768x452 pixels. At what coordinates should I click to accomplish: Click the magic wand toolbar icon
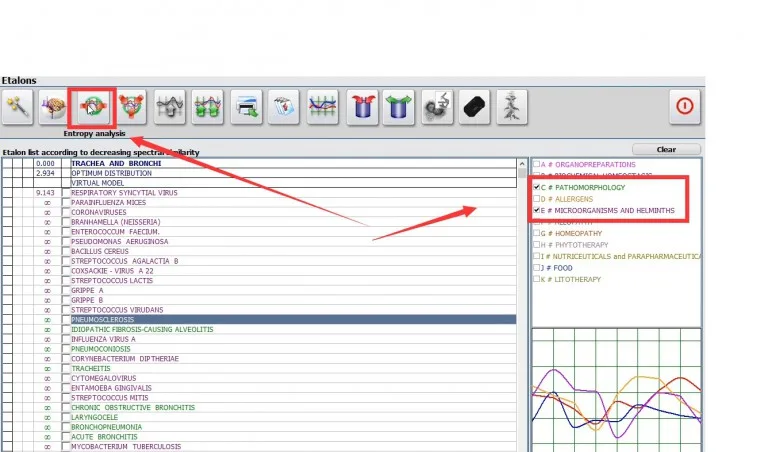pos(18,106)
